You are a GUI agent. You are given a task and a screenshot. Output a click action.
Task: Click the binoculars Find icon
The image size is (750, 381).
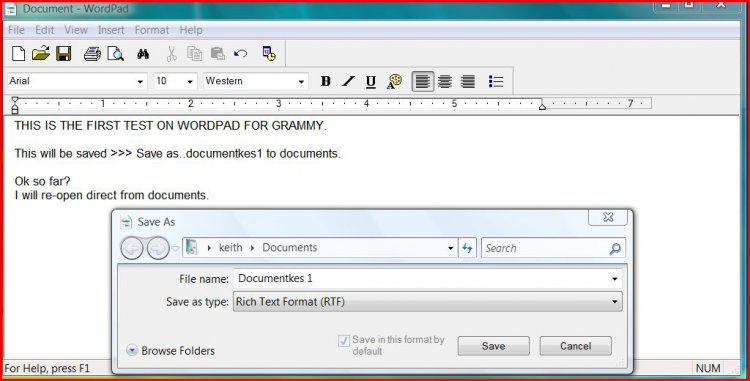click(x=143, y=54)
